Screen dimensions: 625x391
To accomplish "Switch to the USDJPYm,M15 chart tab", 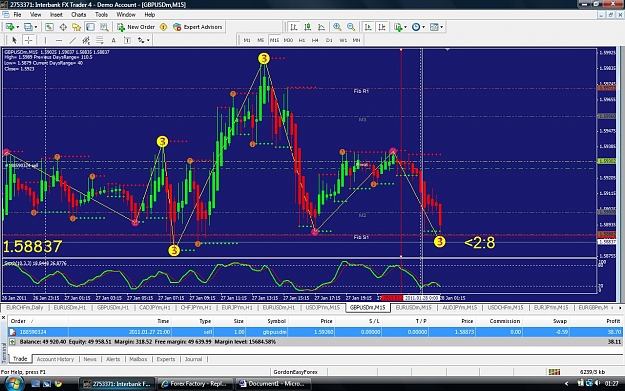I will coord(323,308).
